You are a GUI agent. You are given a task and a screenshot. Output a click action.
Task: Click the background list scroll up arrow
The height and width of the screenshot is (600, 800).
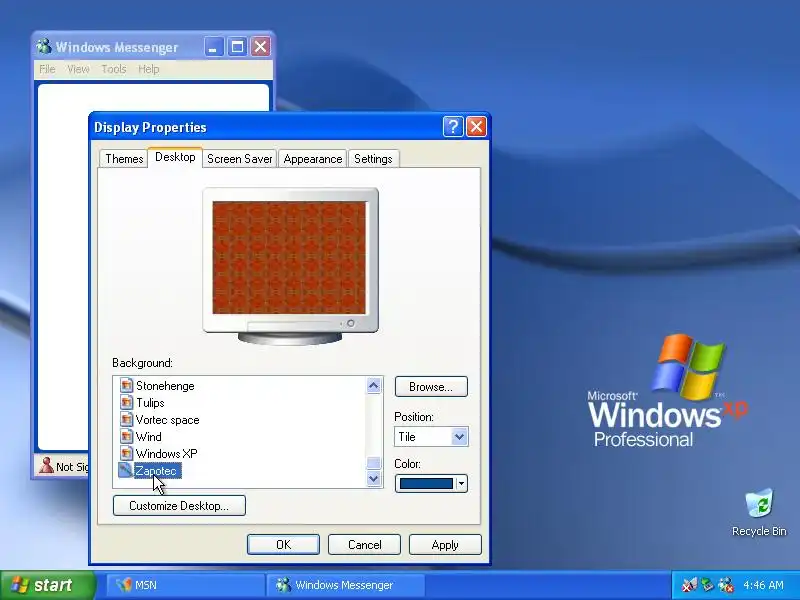pos(373,386)
